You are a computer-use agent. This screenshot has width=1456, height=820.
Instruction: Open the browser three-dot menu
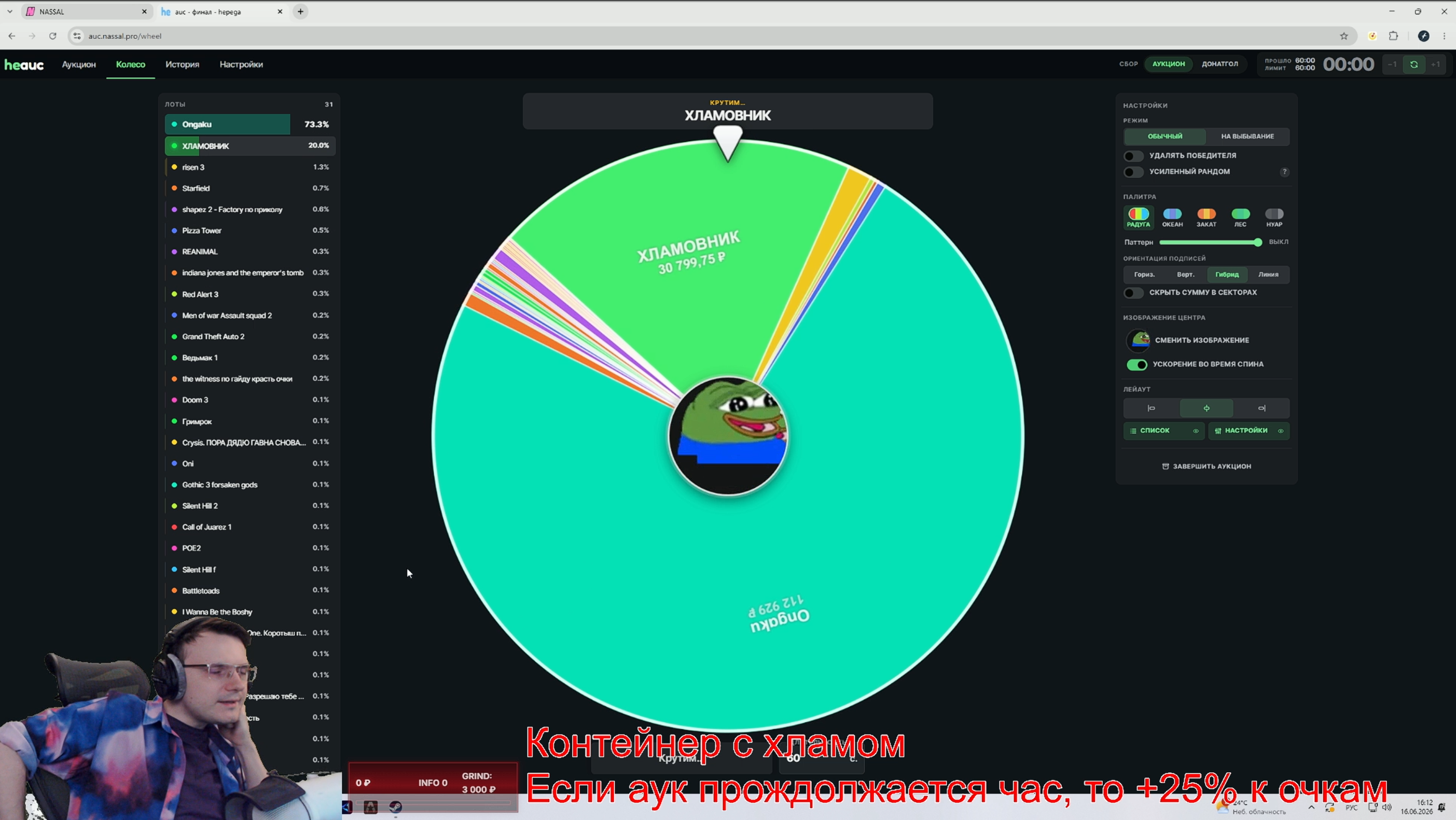click(x=1444, y=36)
